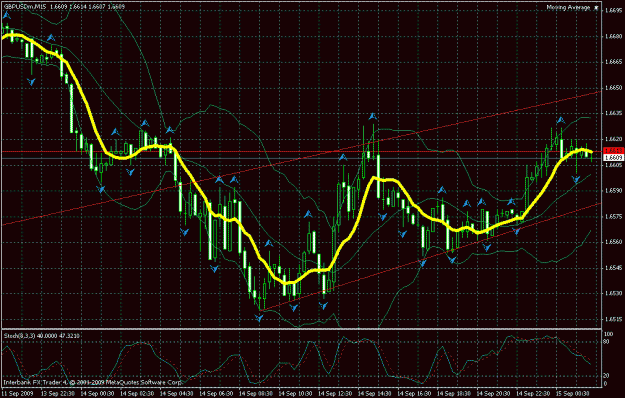Click the white 1.6609 current price tag

(613, 158)
